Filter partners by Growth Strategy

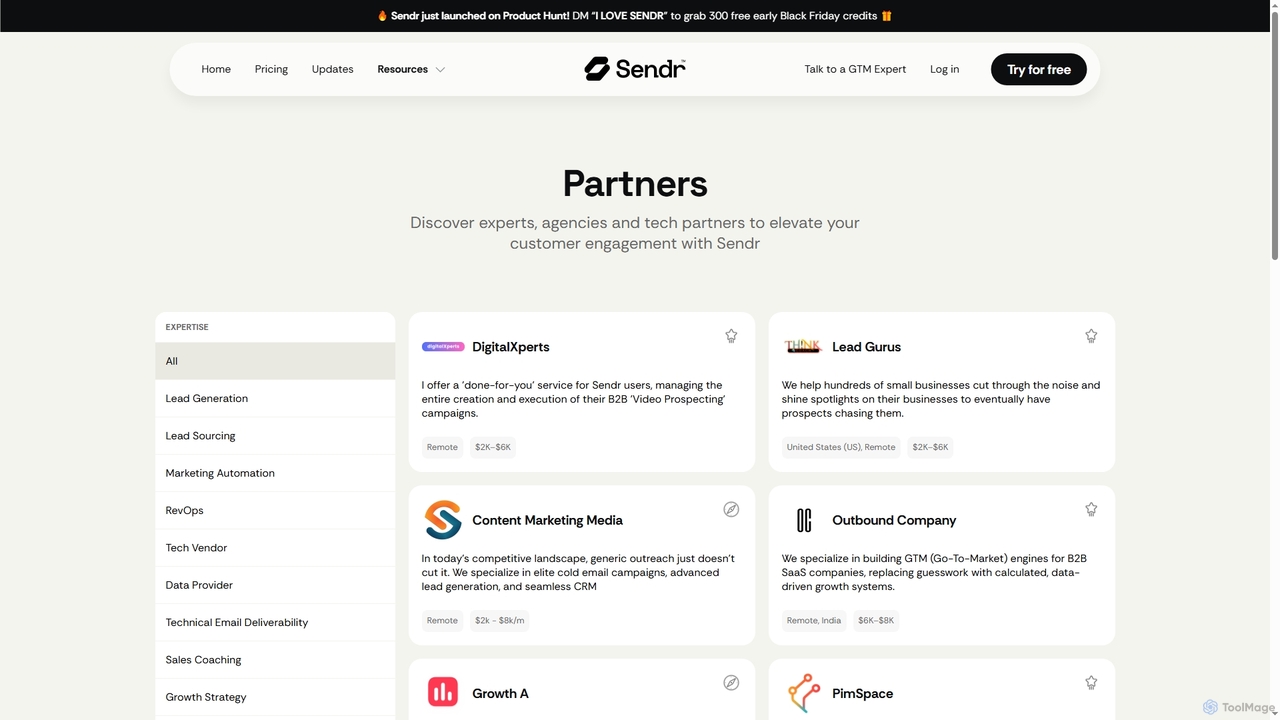(x=275, y=697)
